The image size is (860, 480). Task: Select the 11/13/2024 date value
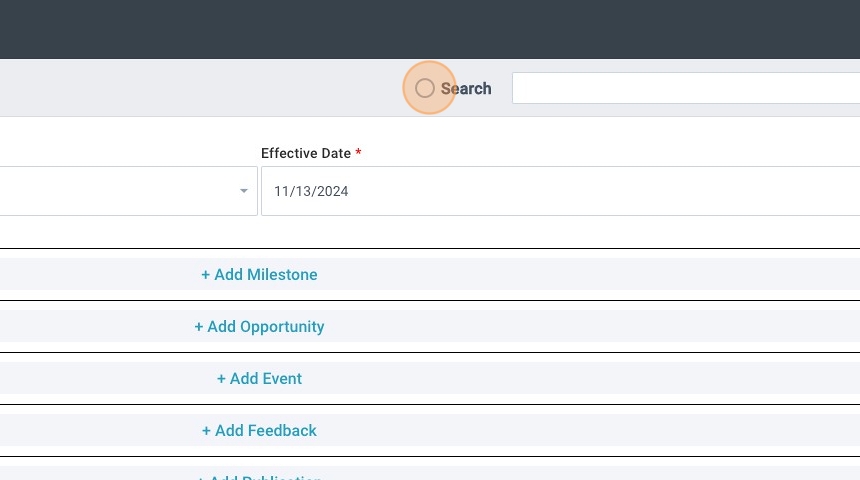click(311, 191)
